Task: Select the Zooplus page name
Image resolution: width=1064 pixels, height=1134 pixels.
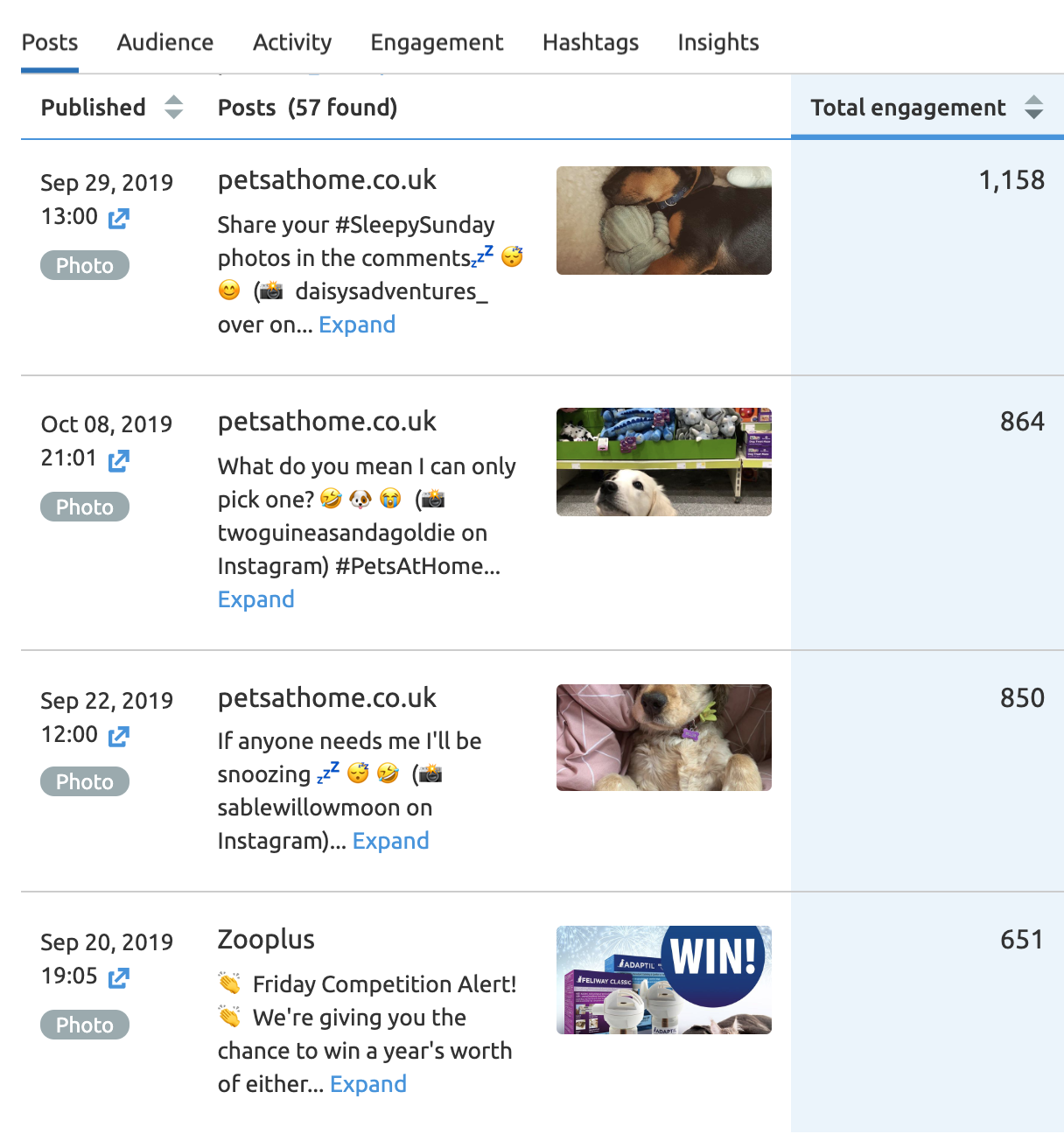Action: [x=265, y=940]
